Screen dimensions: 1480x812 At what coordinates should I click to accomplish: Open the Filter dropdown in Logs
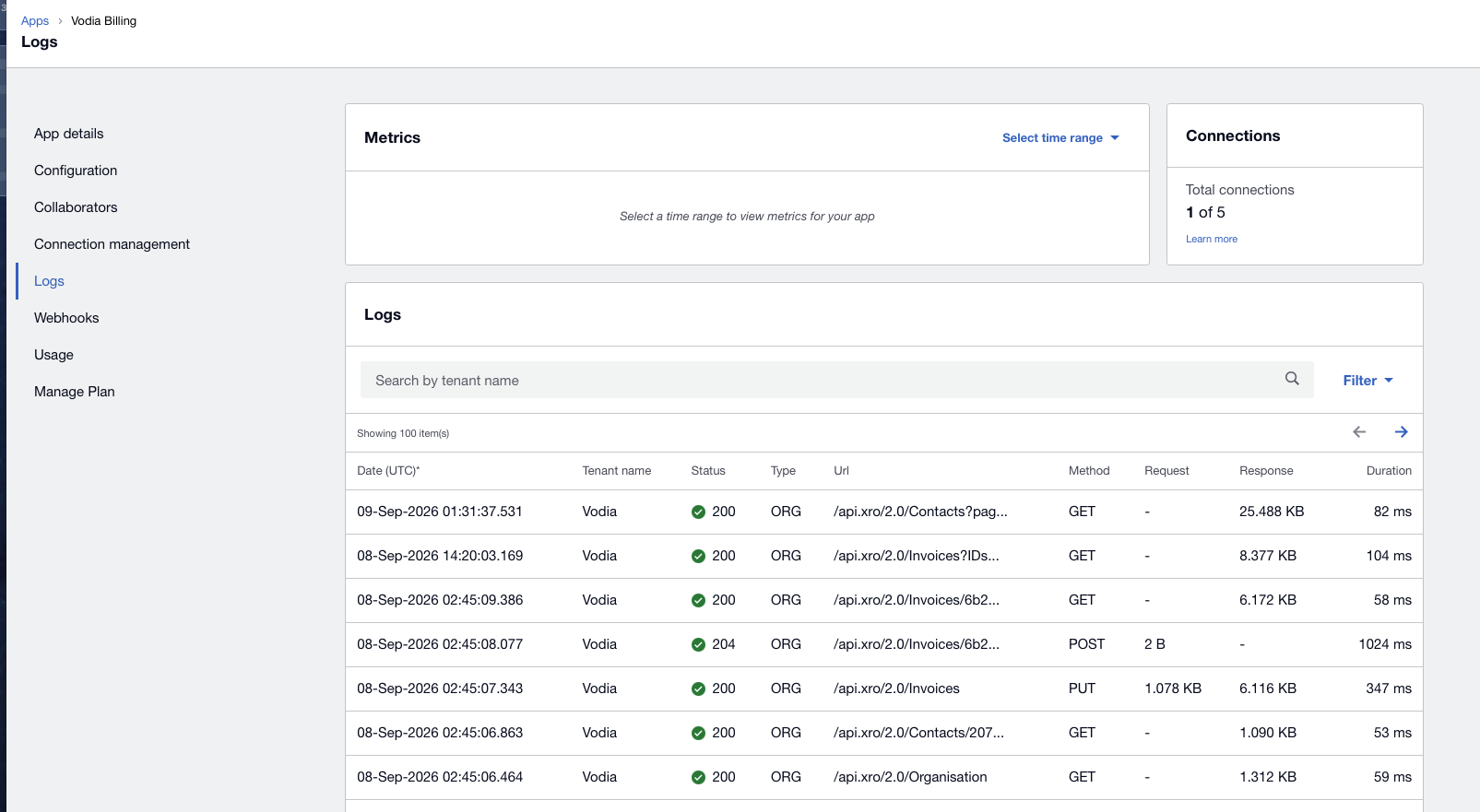pos(1368,381)
